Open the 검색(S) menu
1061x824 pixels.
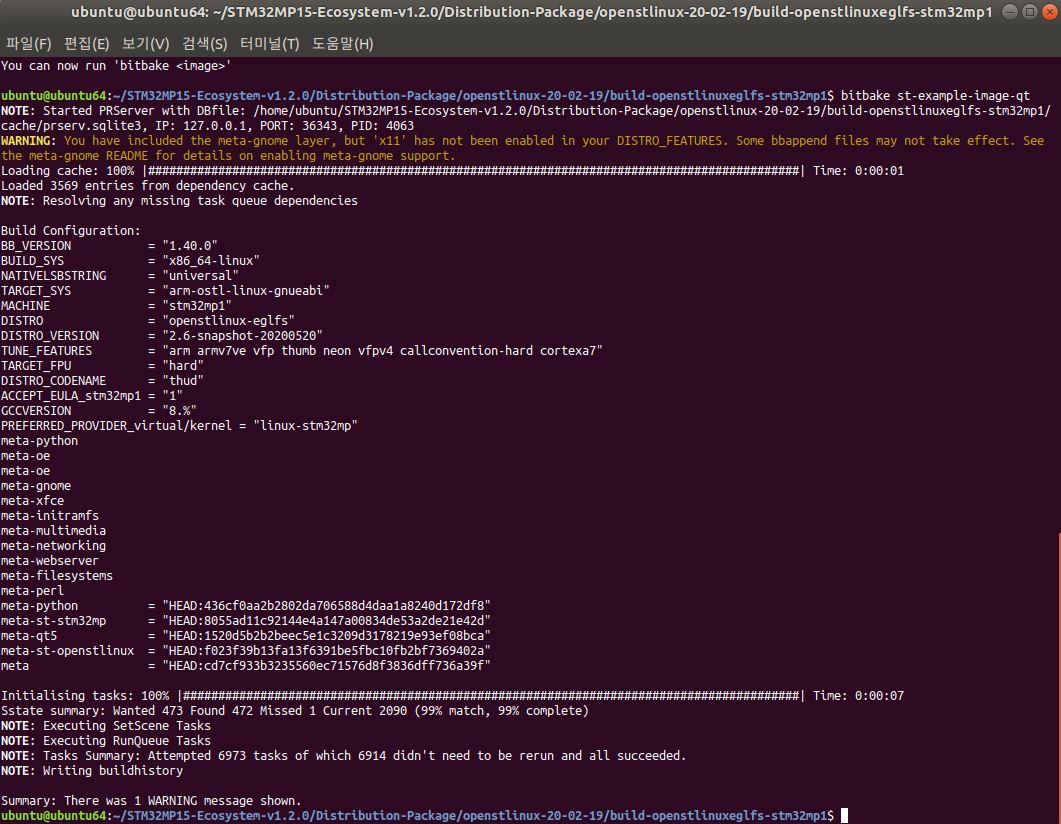click(x=205, y=44)
